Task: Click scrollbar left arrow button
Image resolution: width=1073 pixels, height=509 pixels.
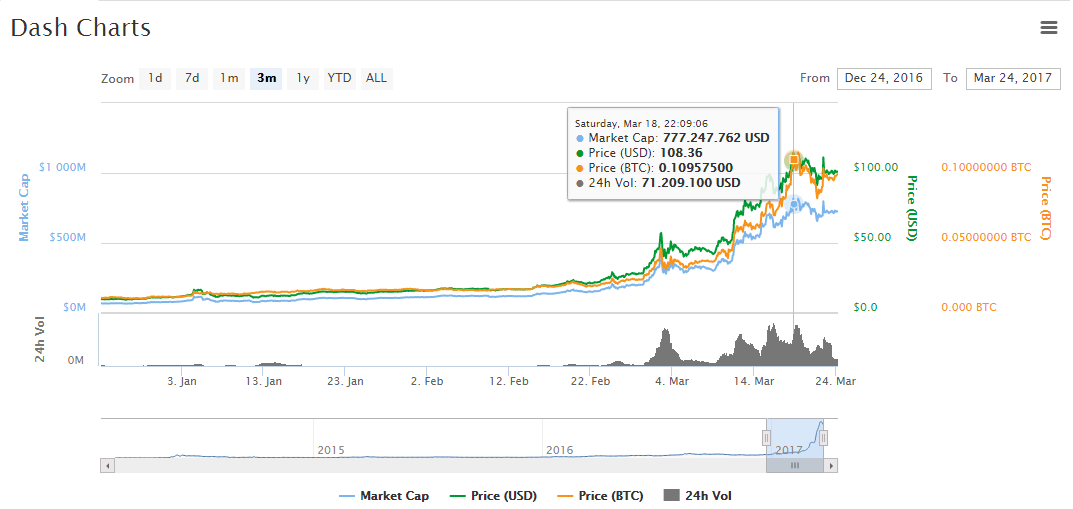Action: click(x=106, y=465)
